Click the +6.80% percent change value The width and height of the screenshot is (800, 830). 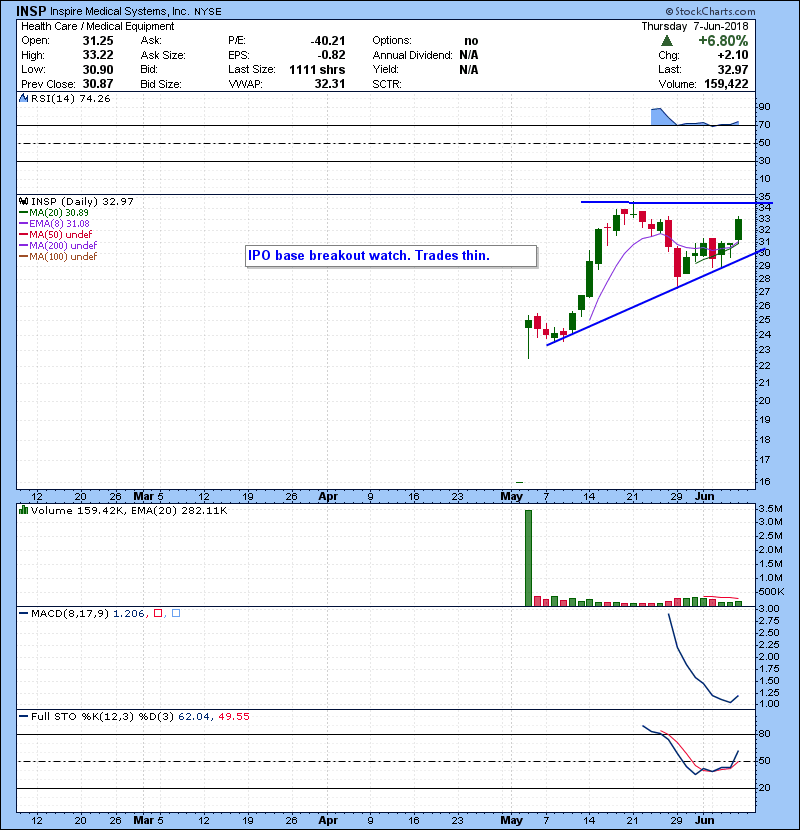723,41
